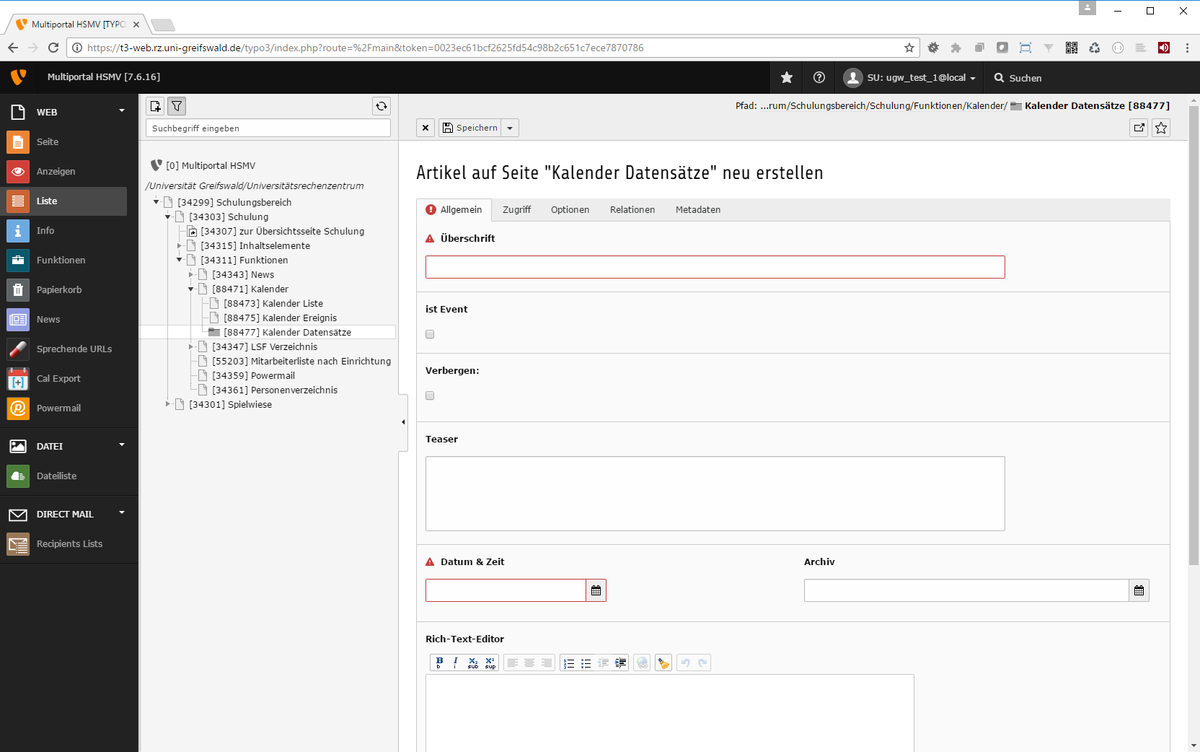1200x752 pixels.
Task: Refresh the page tree
Action: coord(380,106)
